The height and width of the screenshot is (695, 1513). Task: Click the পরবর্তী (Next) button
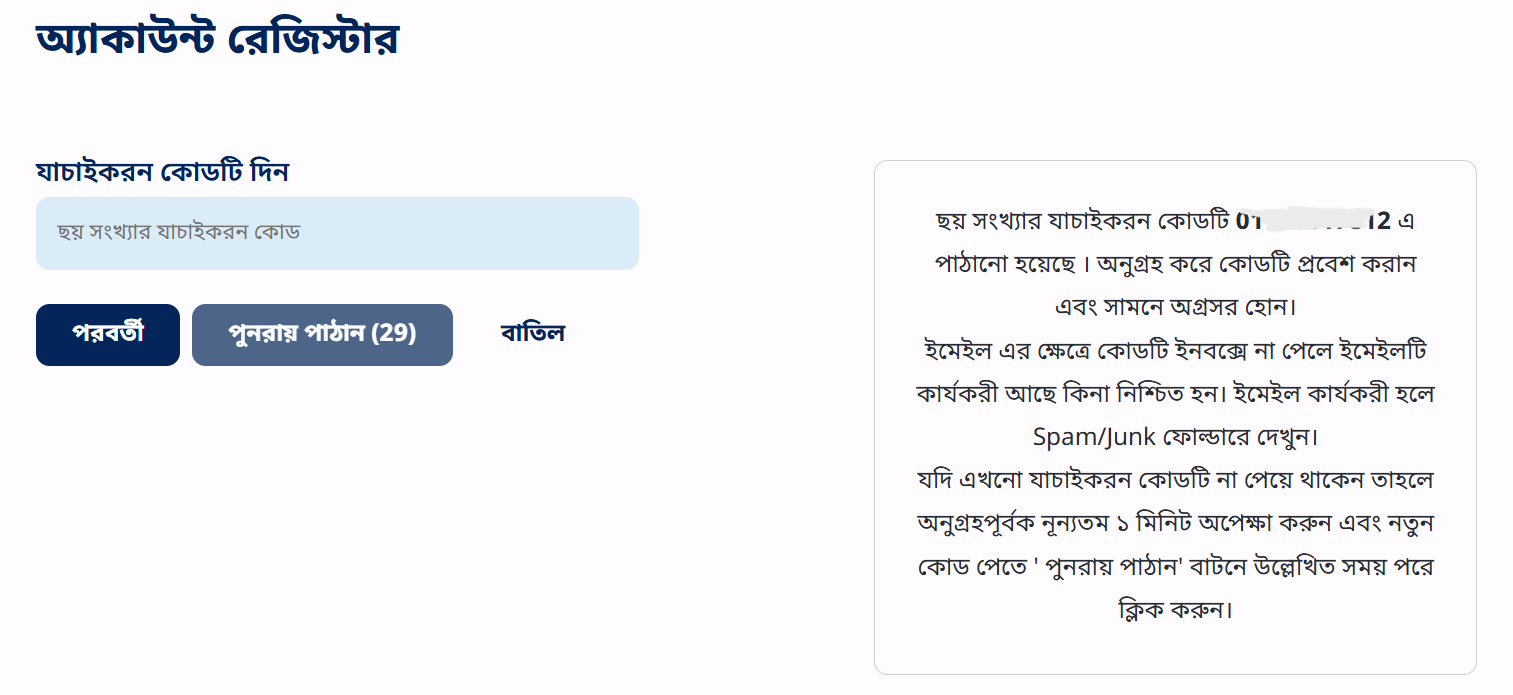tap(108, 335)
